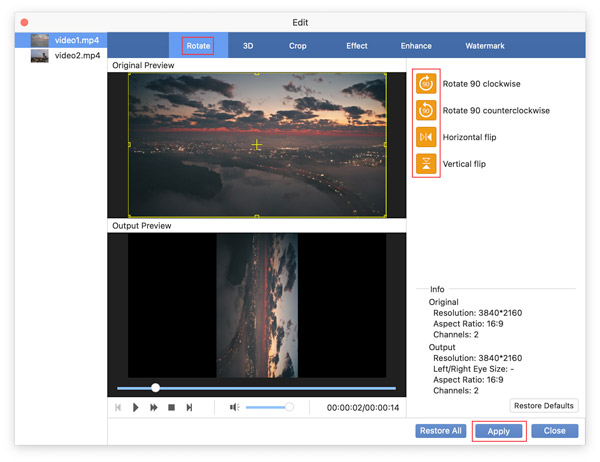Stop the video playback
Viewport: 600px width, 462px height.
pyautogui.click(x=171, y=408)
